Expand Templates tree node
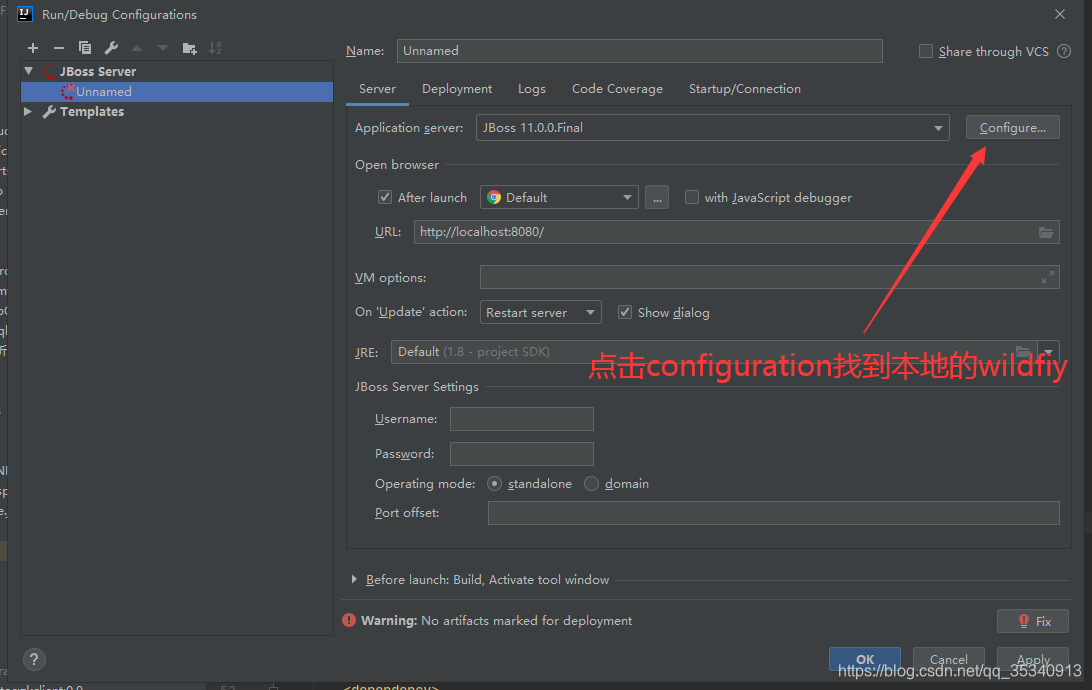The width and height of the screenshot is (1092, 690). coord(28,111)
